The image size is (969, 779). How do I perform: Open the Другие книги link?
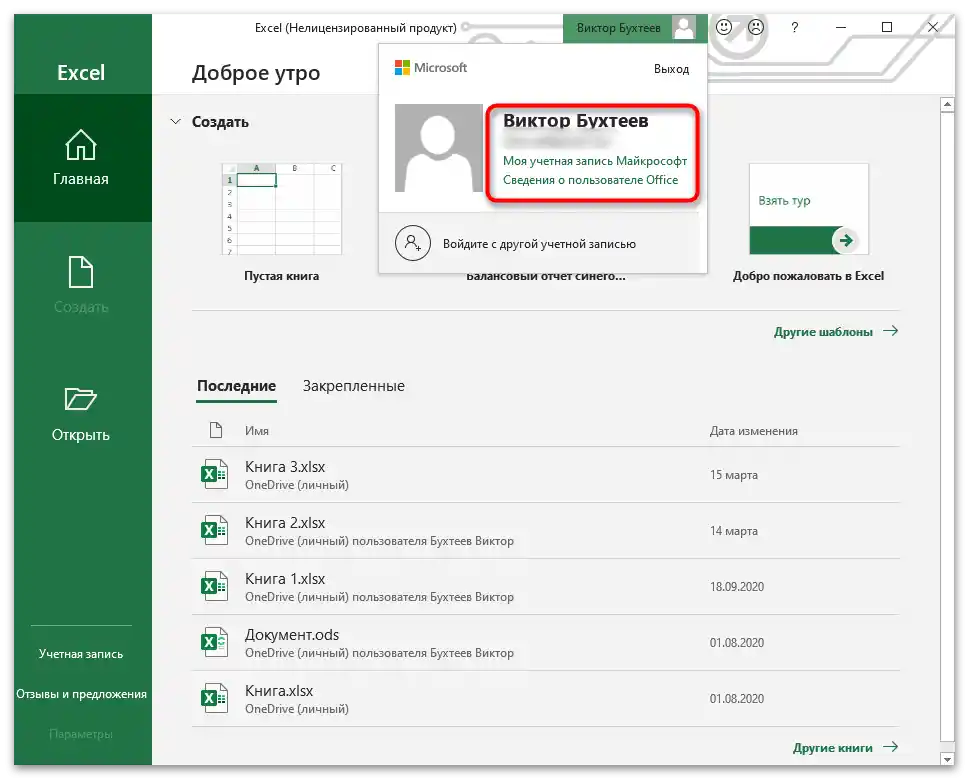(845, 747)
